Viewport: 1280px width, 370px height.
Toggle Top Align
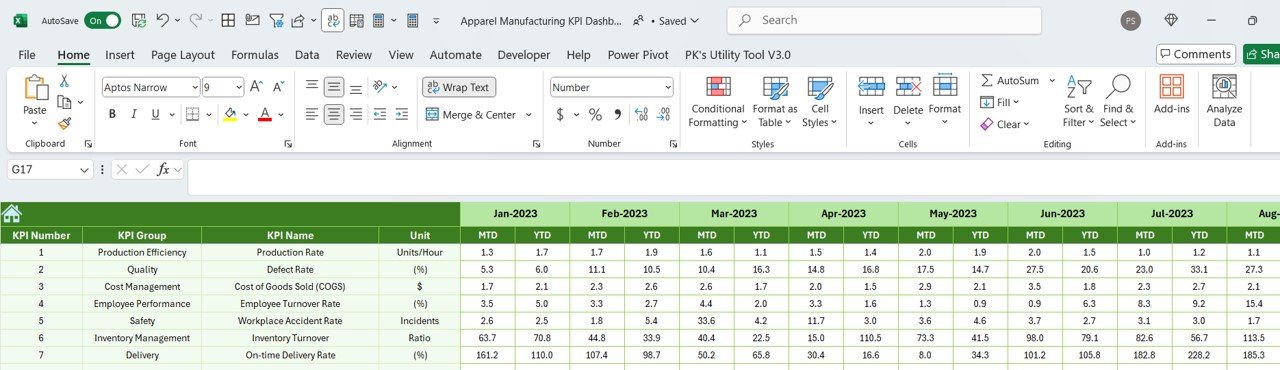[312, 87]
